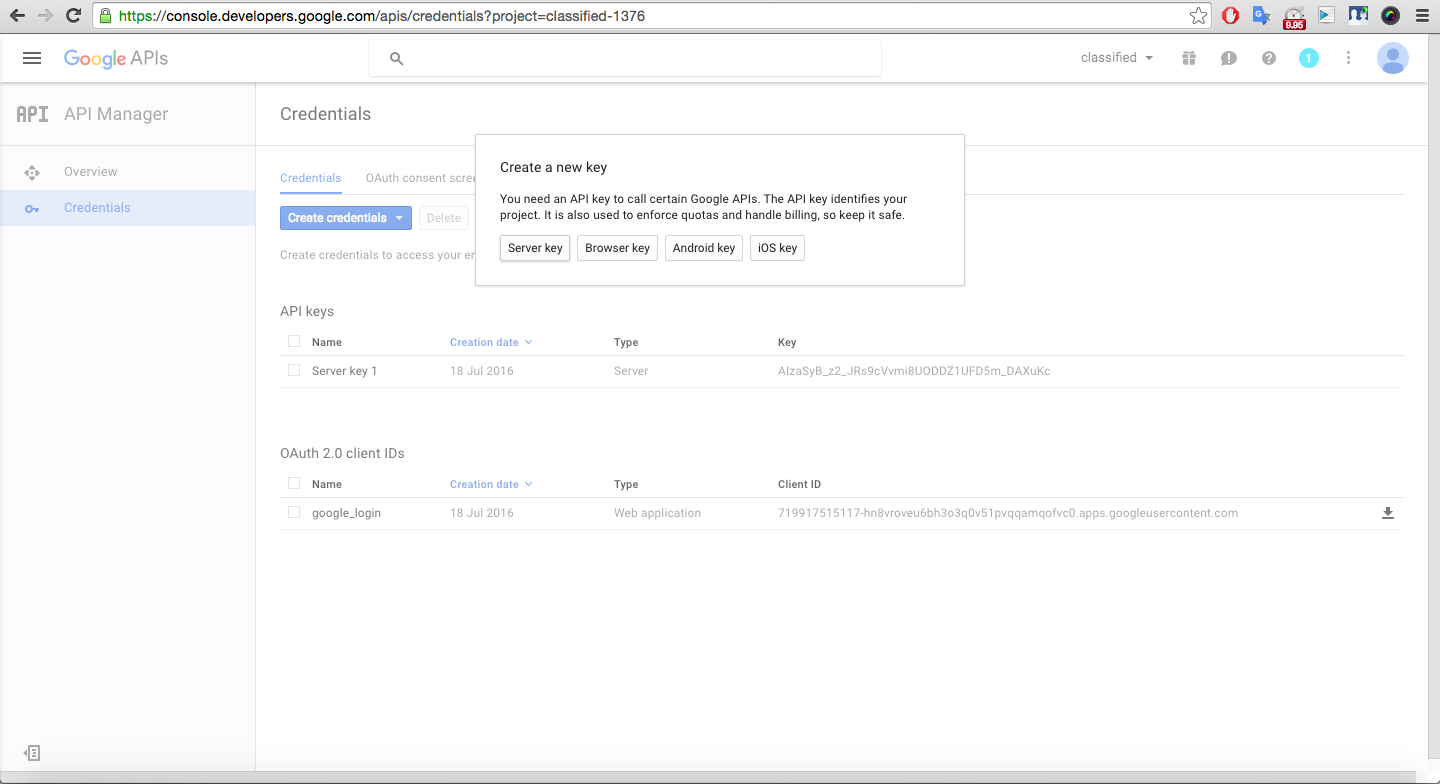Bookmark this page with the star icon
The height and width of the screenshot is (784, 1440).
coord(1199,15)
